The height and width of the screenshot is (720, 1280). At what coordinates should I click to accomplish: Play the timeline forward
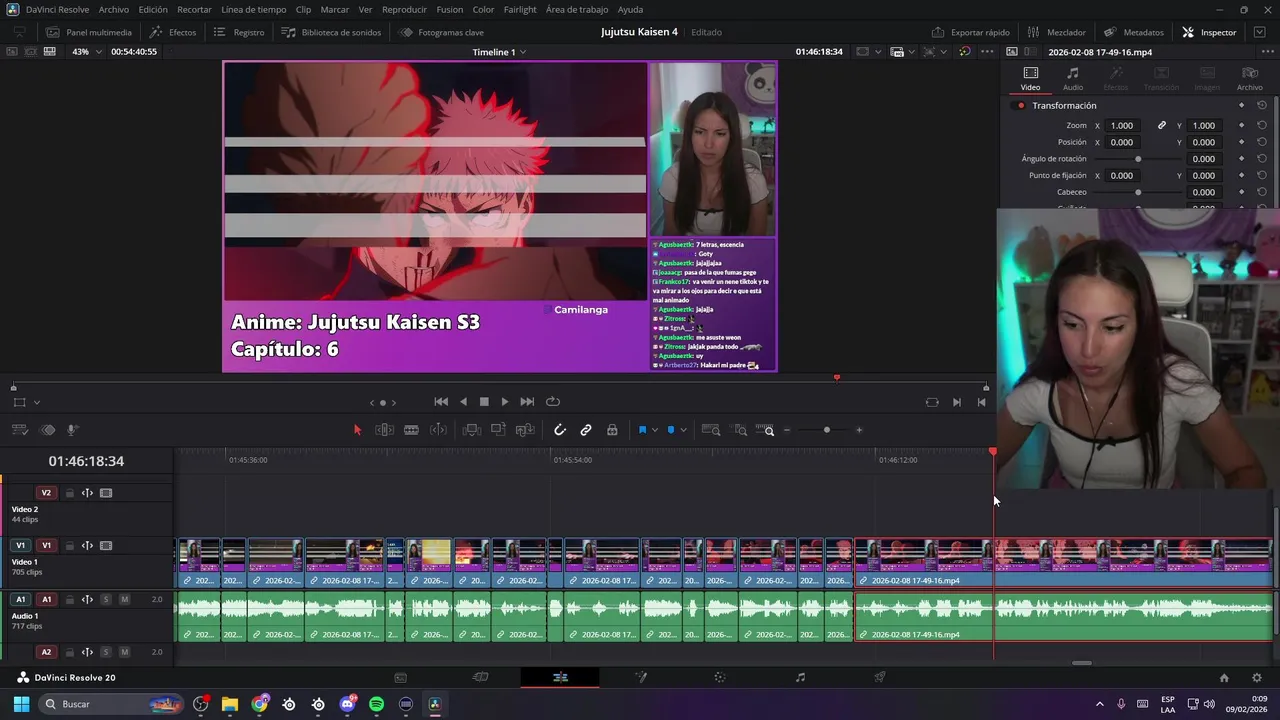click(504, 402)
